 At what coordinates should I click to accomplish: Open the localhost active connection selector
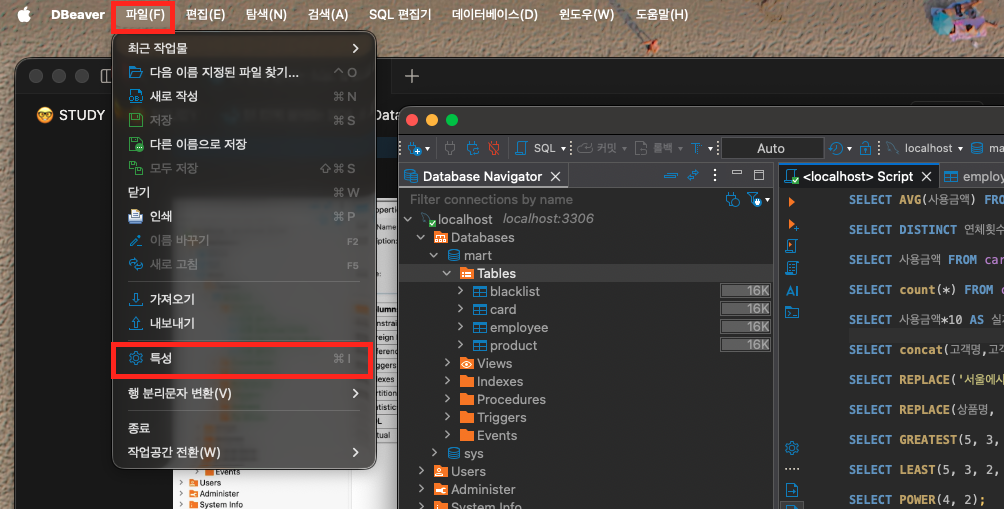pos(925,149)
